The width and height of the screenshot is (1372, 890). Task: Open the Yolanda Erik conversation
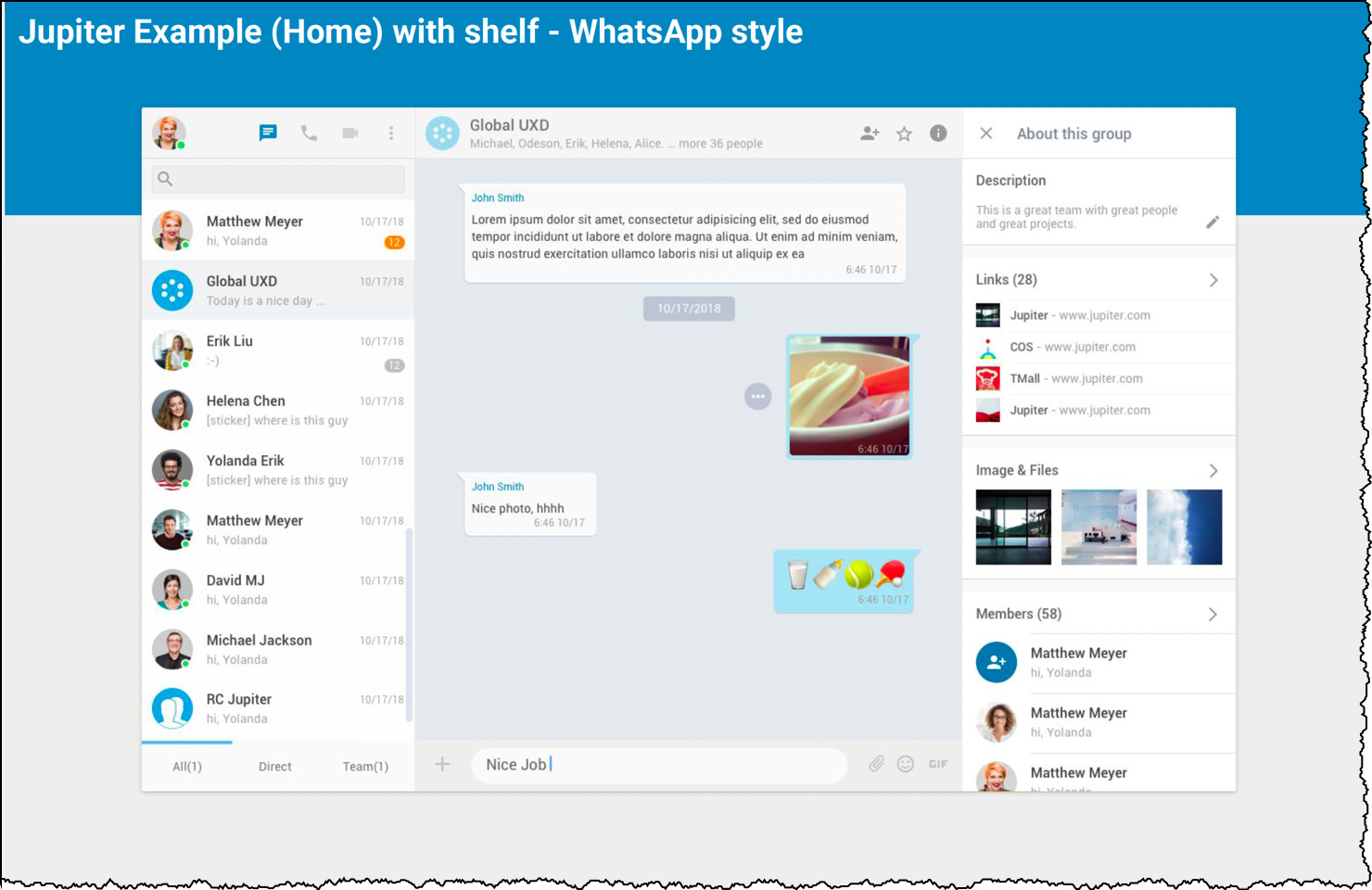(x=278, y=470)
